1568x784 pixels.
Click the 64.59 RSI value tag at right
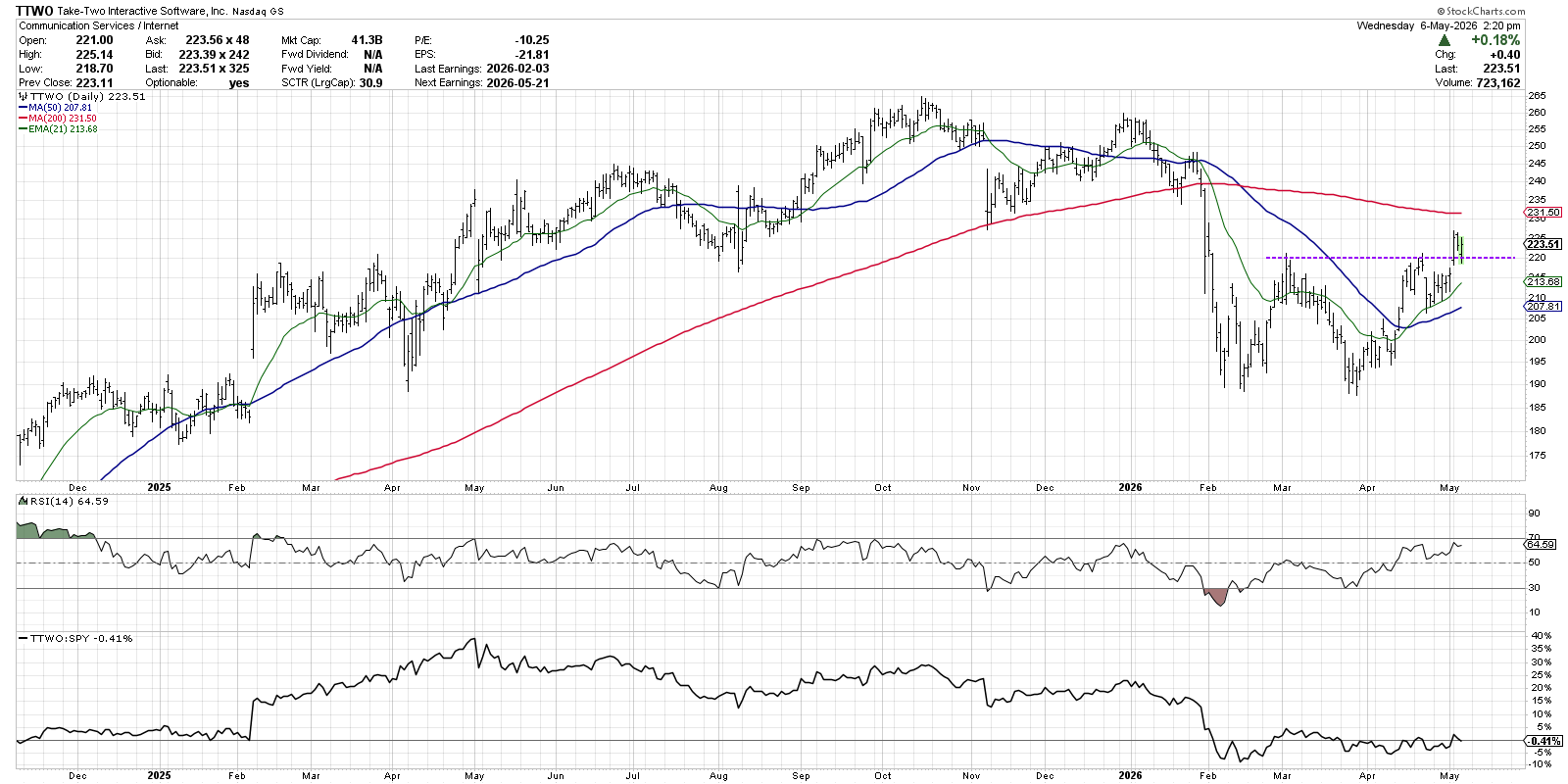pos(1542,544)
